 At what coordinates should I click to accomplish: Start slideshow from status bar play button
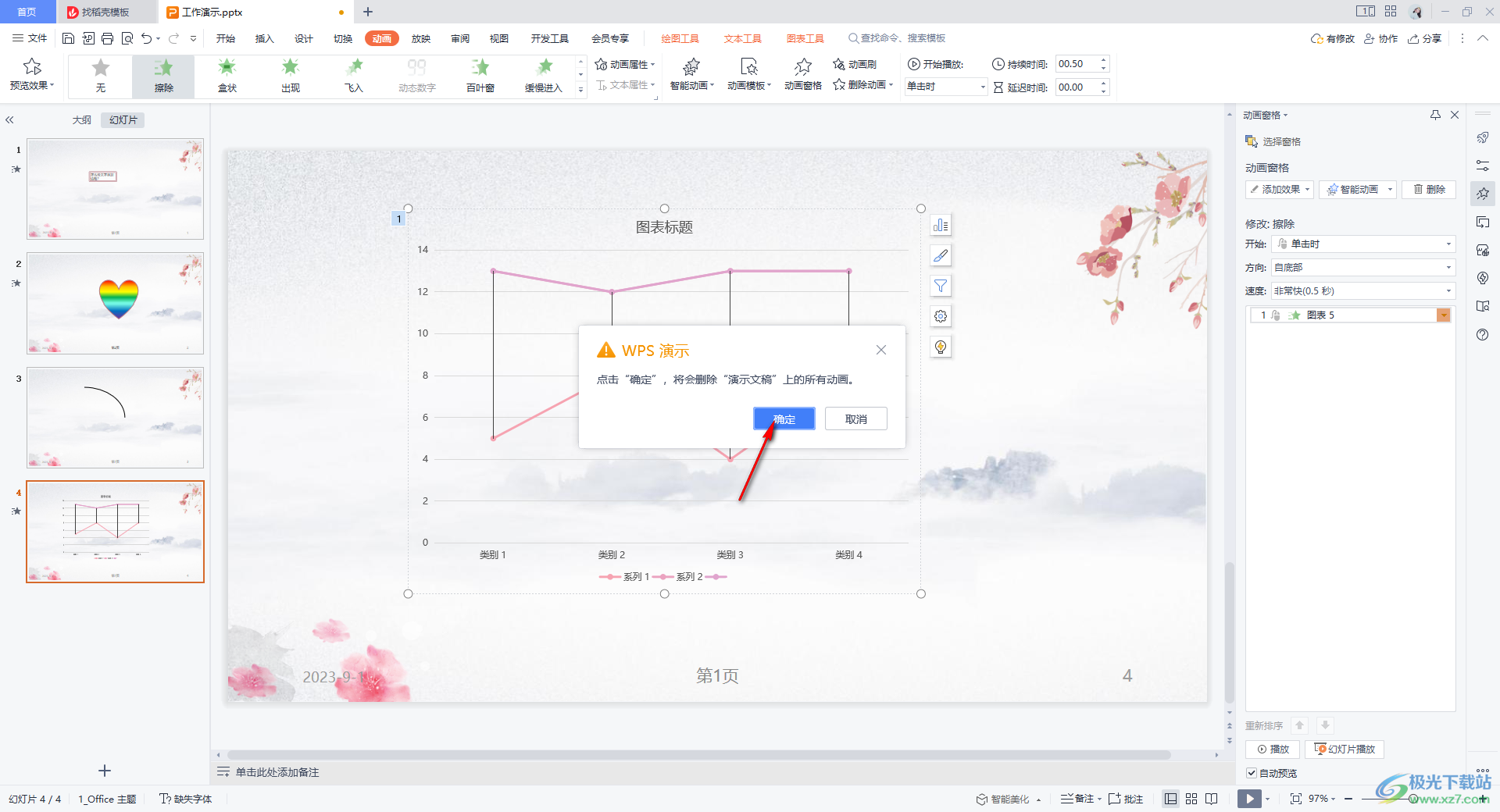click(1249, 799)
